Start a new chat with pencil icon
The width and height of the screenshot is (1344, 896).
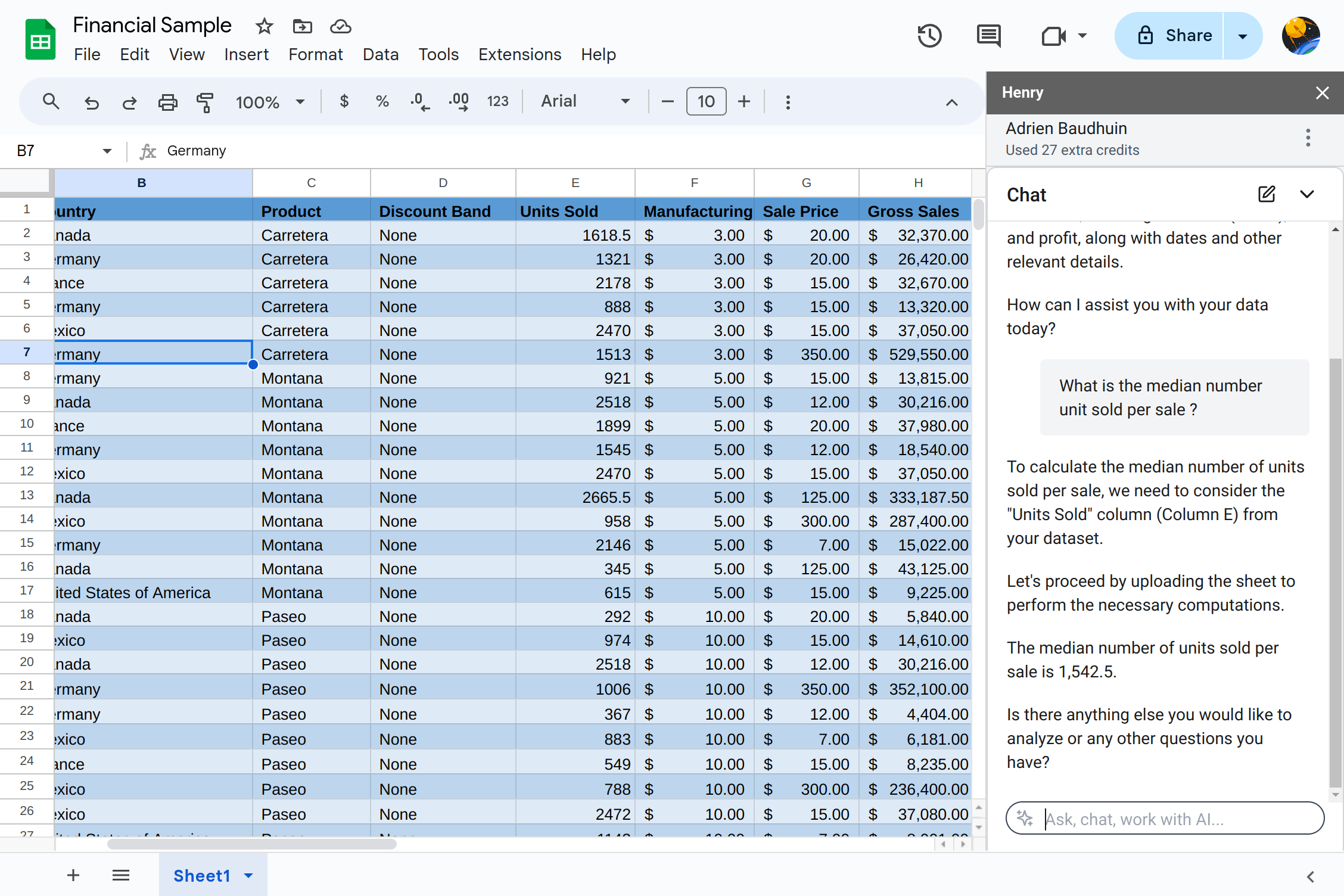1266,194
